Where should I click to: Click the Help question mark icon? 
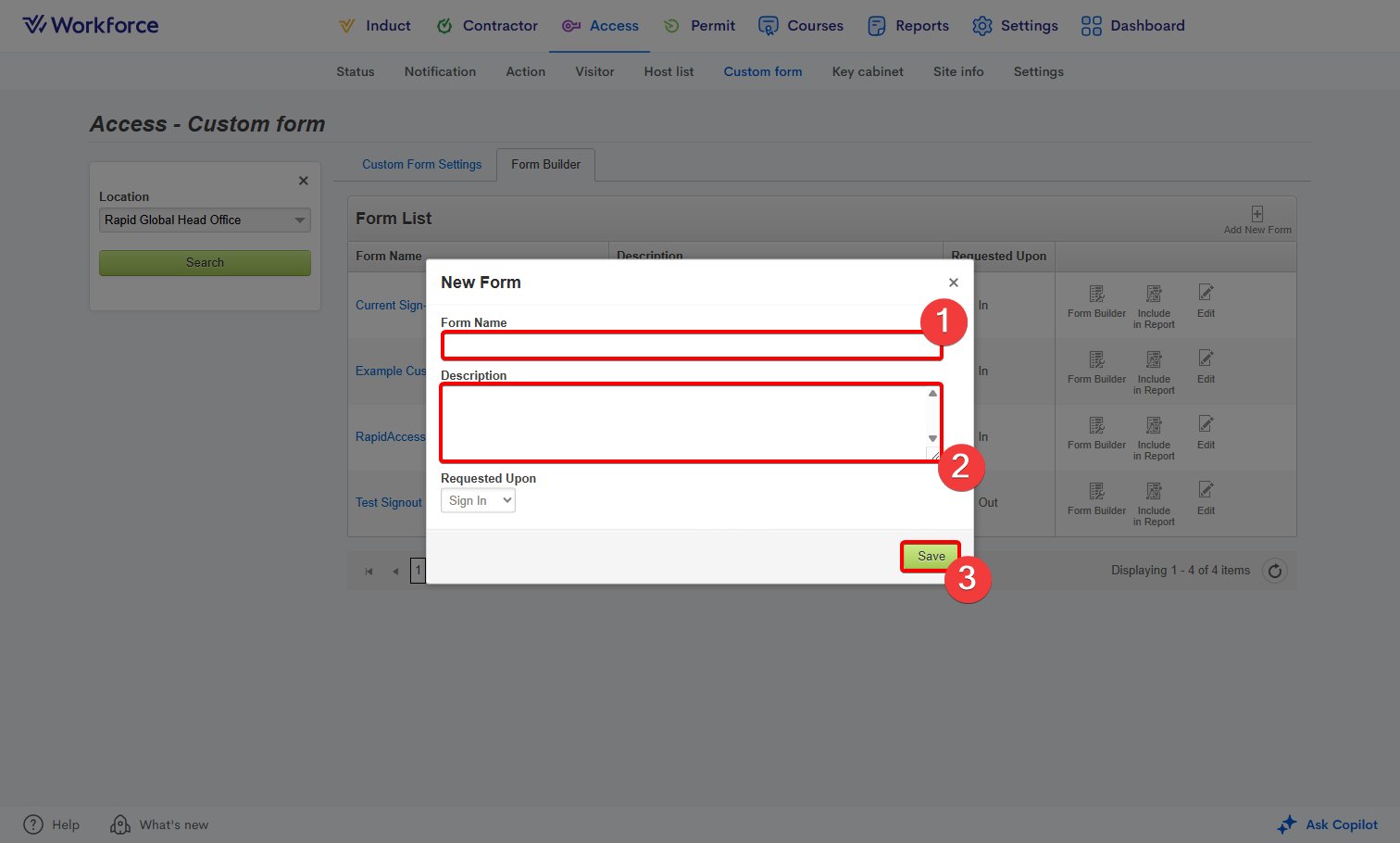[x=33, y=824]
